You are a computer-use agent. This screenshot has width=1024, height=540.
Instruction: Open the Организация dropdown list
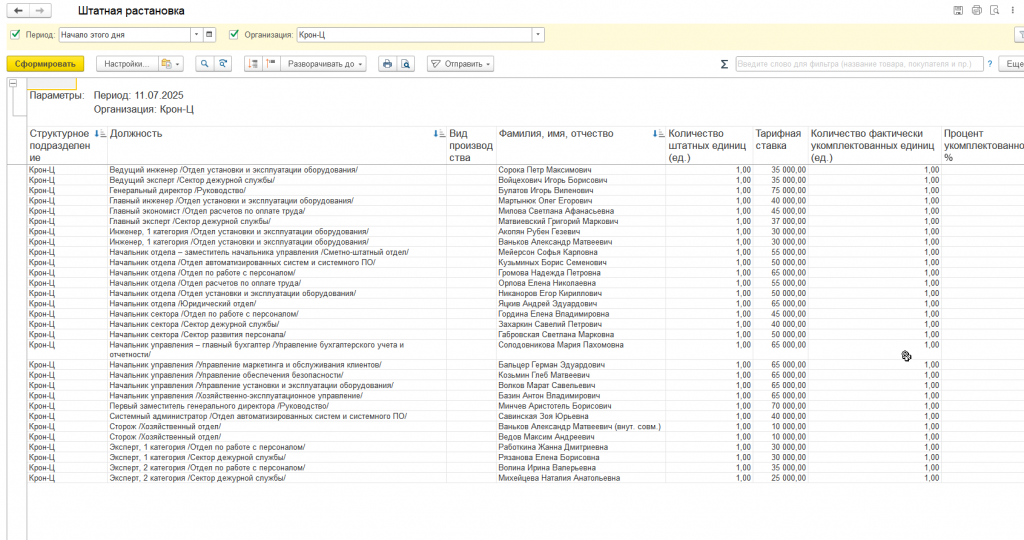point(538,35)
